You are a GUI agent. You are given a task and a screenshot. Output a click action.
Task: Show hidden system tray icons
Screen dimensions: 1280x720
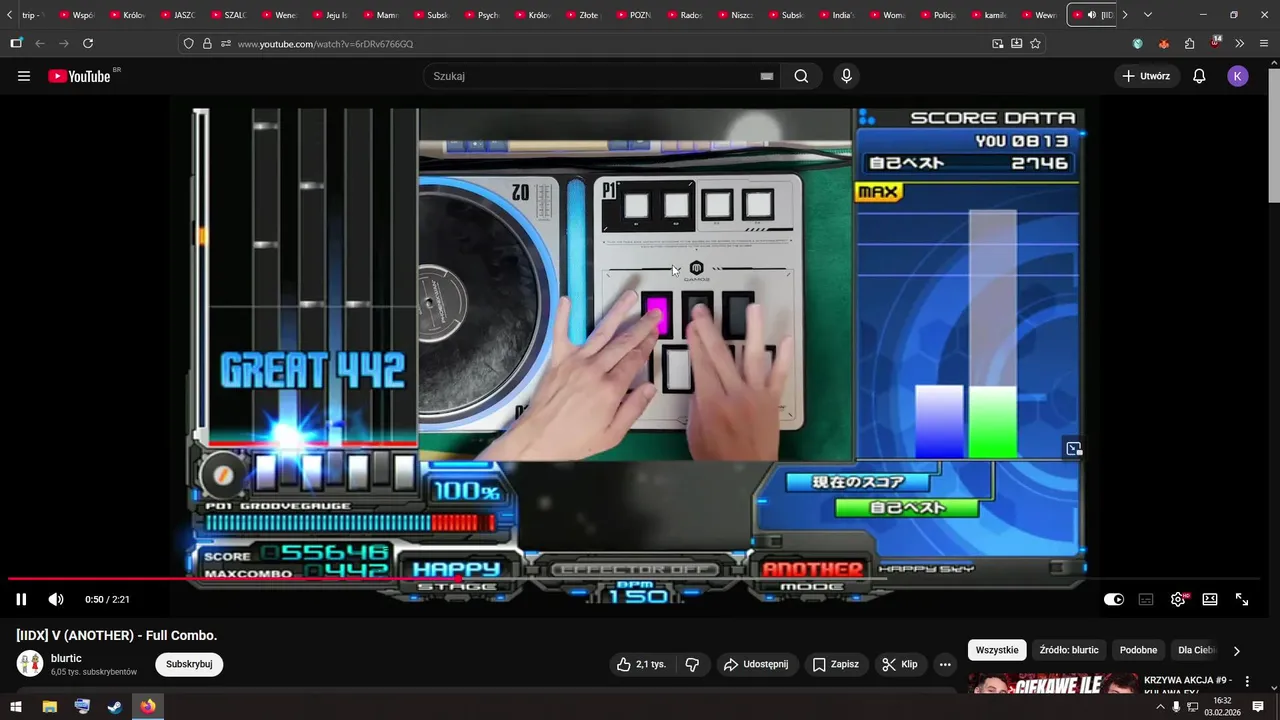click(x=1160, y=706)
